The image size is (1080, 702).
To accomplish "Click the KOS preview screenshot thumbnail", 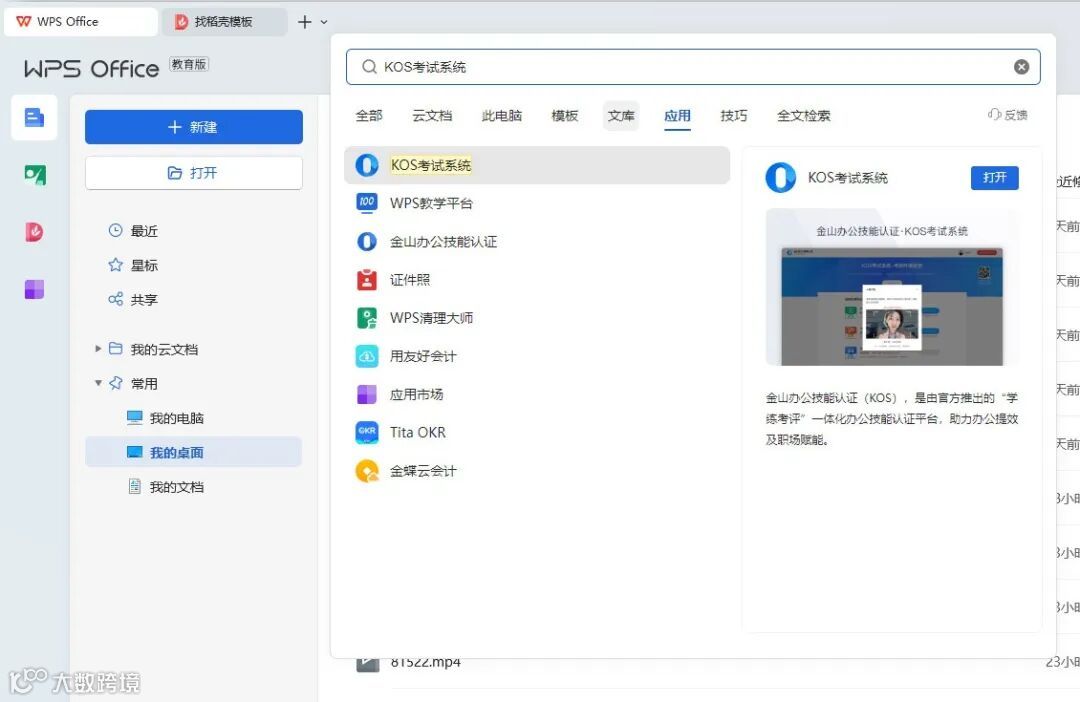I will tap(892, 287).
